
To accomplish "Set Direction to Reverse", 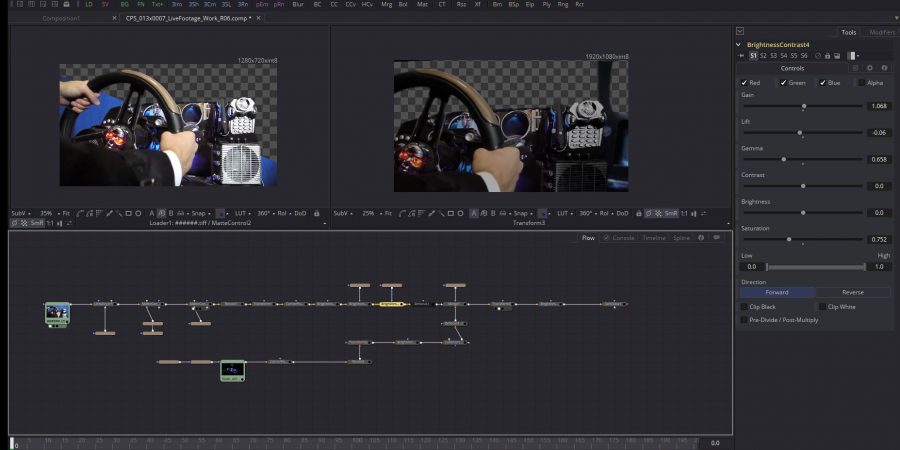I will pyautogui.click(x=853, y=292).
